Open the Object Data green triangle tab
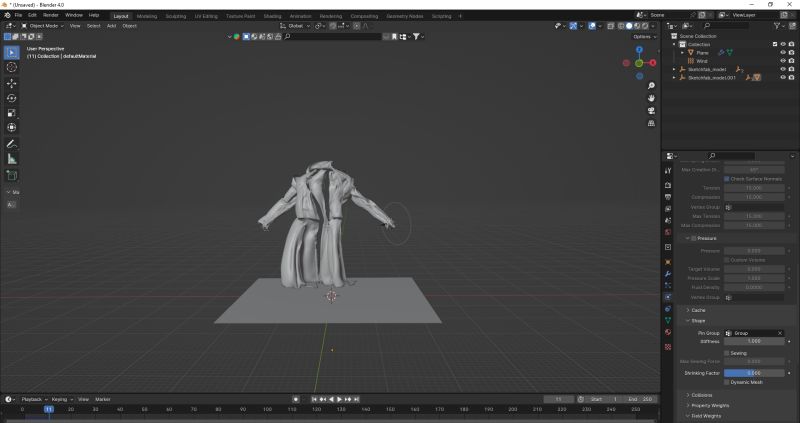This screenshot has height=423, width=800. point(668,320)
